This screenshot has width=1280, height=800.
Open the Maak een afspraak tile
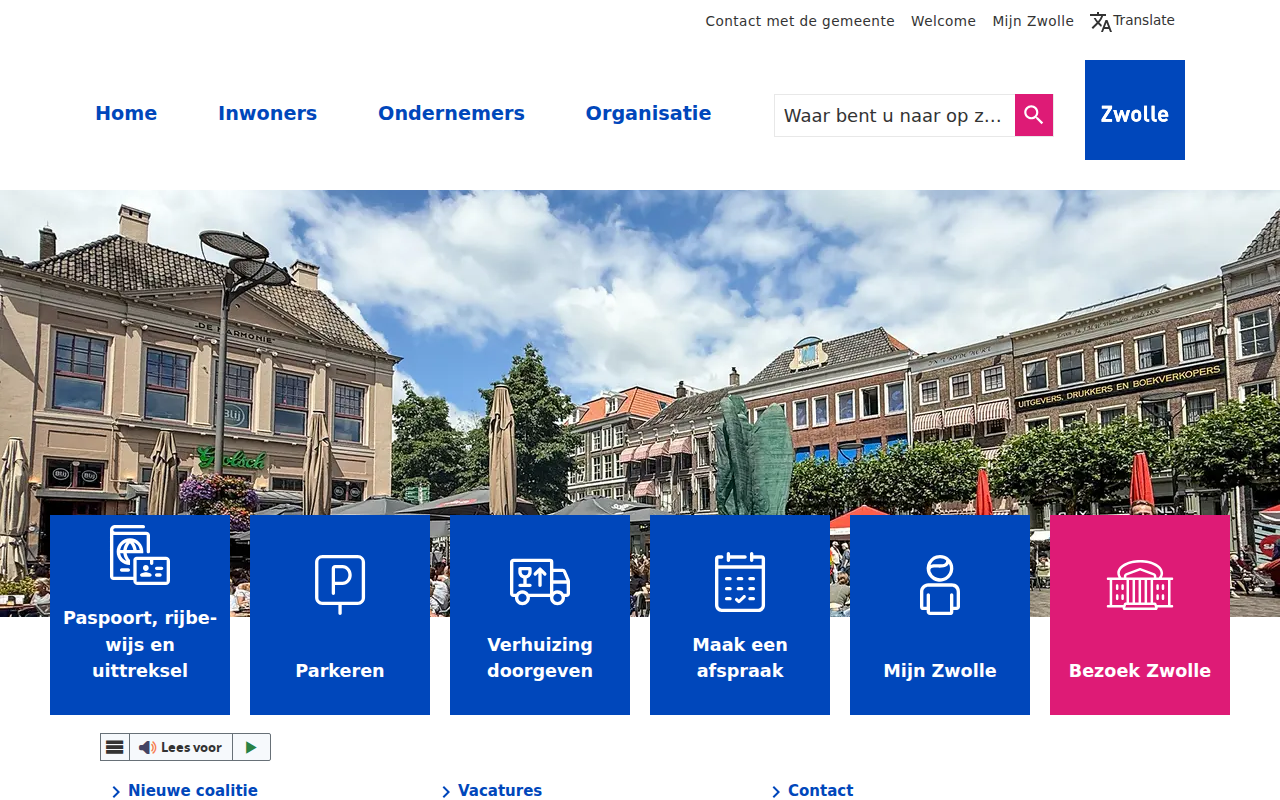click(740, 615)
